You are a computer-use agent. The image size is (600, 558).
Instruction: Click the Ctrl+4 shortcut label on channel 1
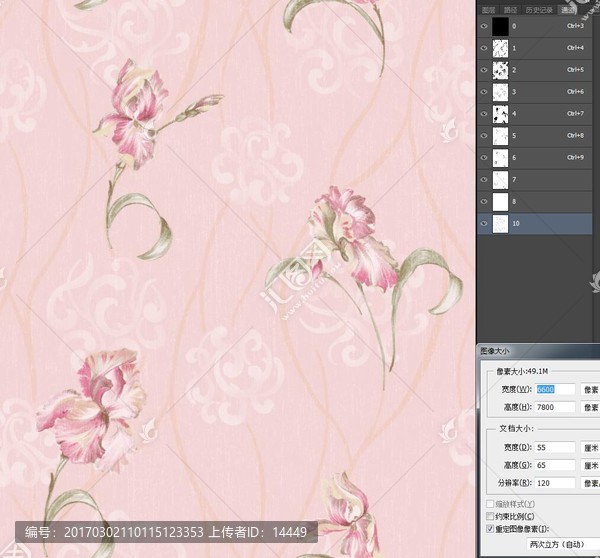[576, 48]
